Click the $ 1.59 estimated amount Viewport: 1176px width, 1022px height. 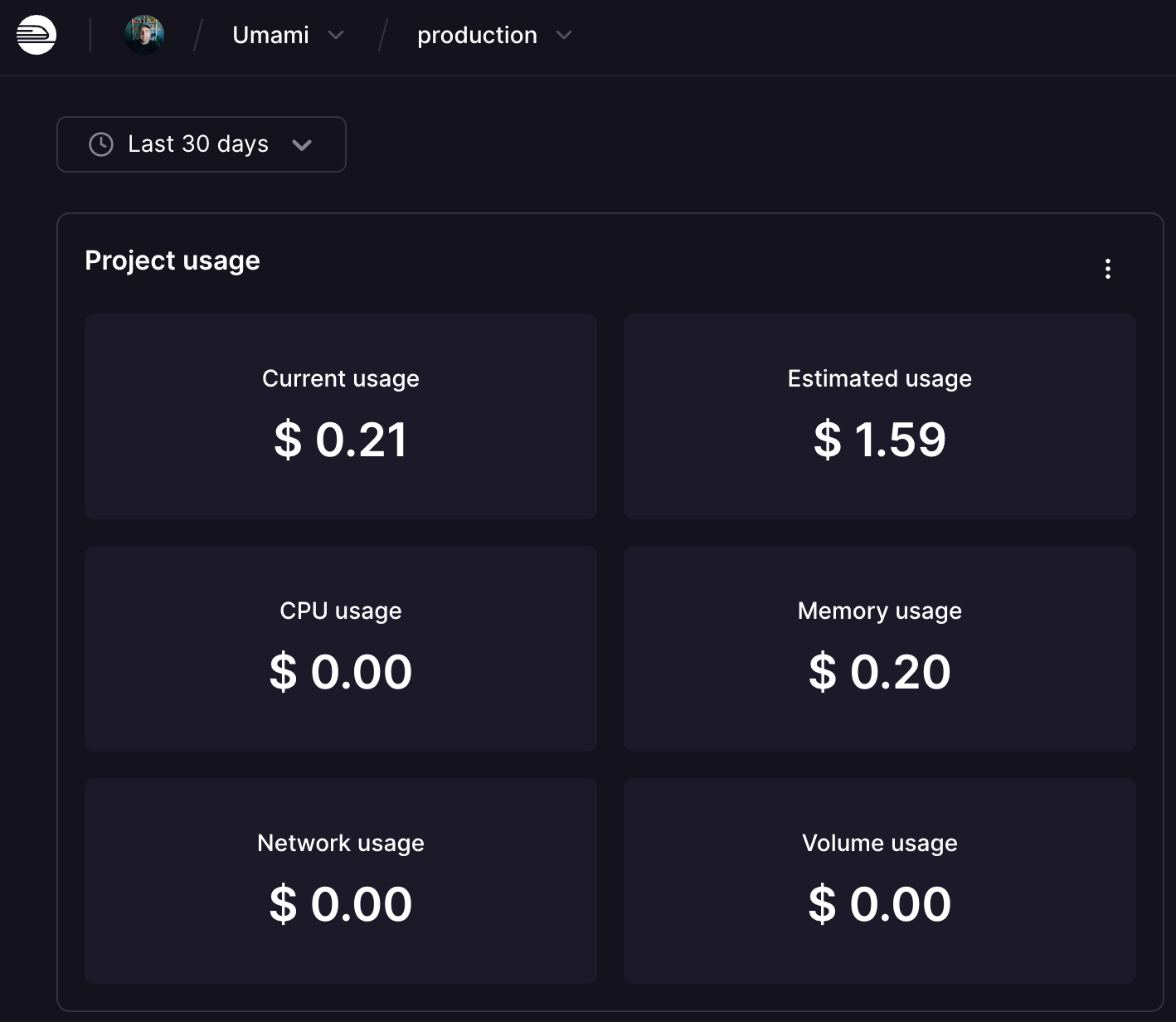[x=879, y=440]
